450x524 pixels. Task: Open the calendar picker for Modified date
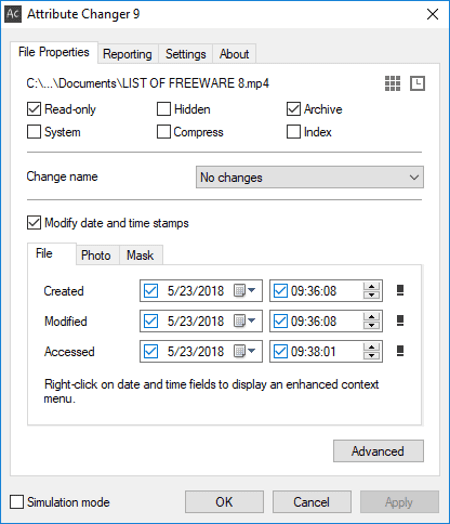(x=244, y=321)
